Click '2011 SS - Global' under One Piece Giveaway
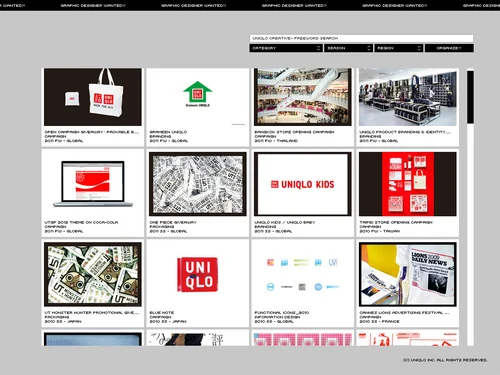The image size is (500, 375). click(x=169, y=231)
